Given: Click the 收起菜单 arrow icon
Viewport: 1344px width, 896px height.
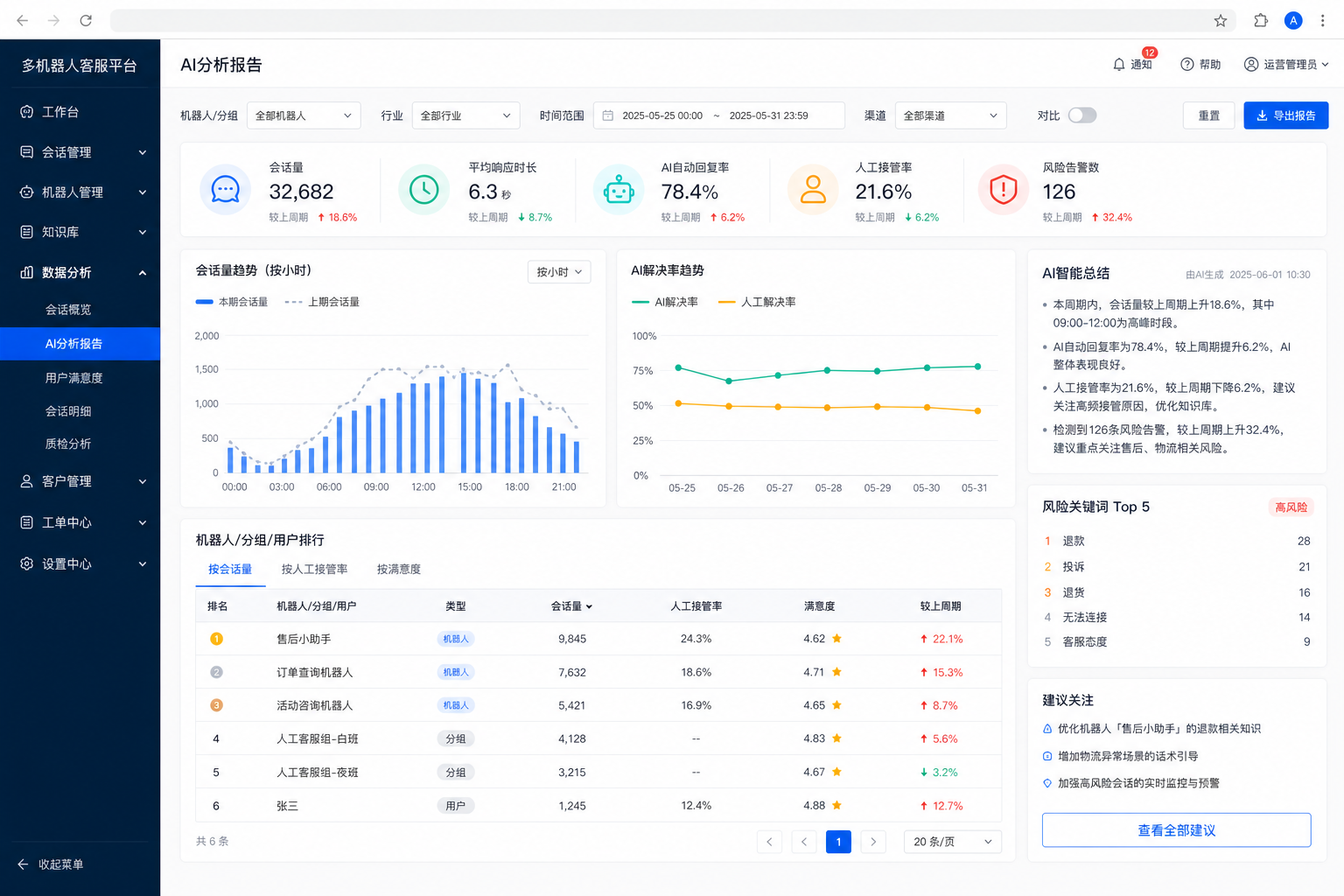Looking at the screenshot, I should point(24,864).
